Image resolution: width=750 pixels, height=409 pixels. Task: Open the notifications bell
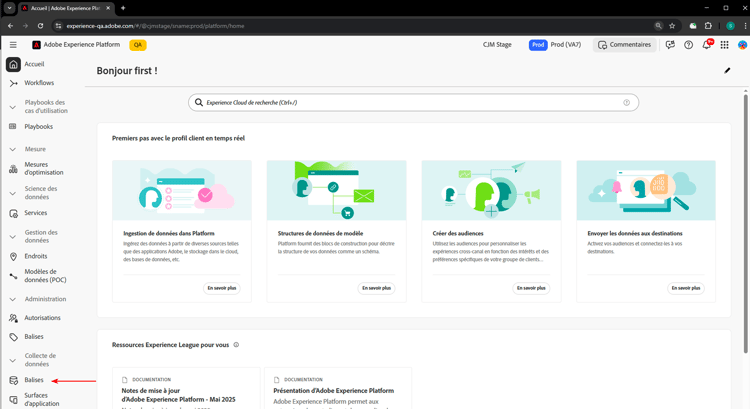pyautogui.click(x=706, y=44)
